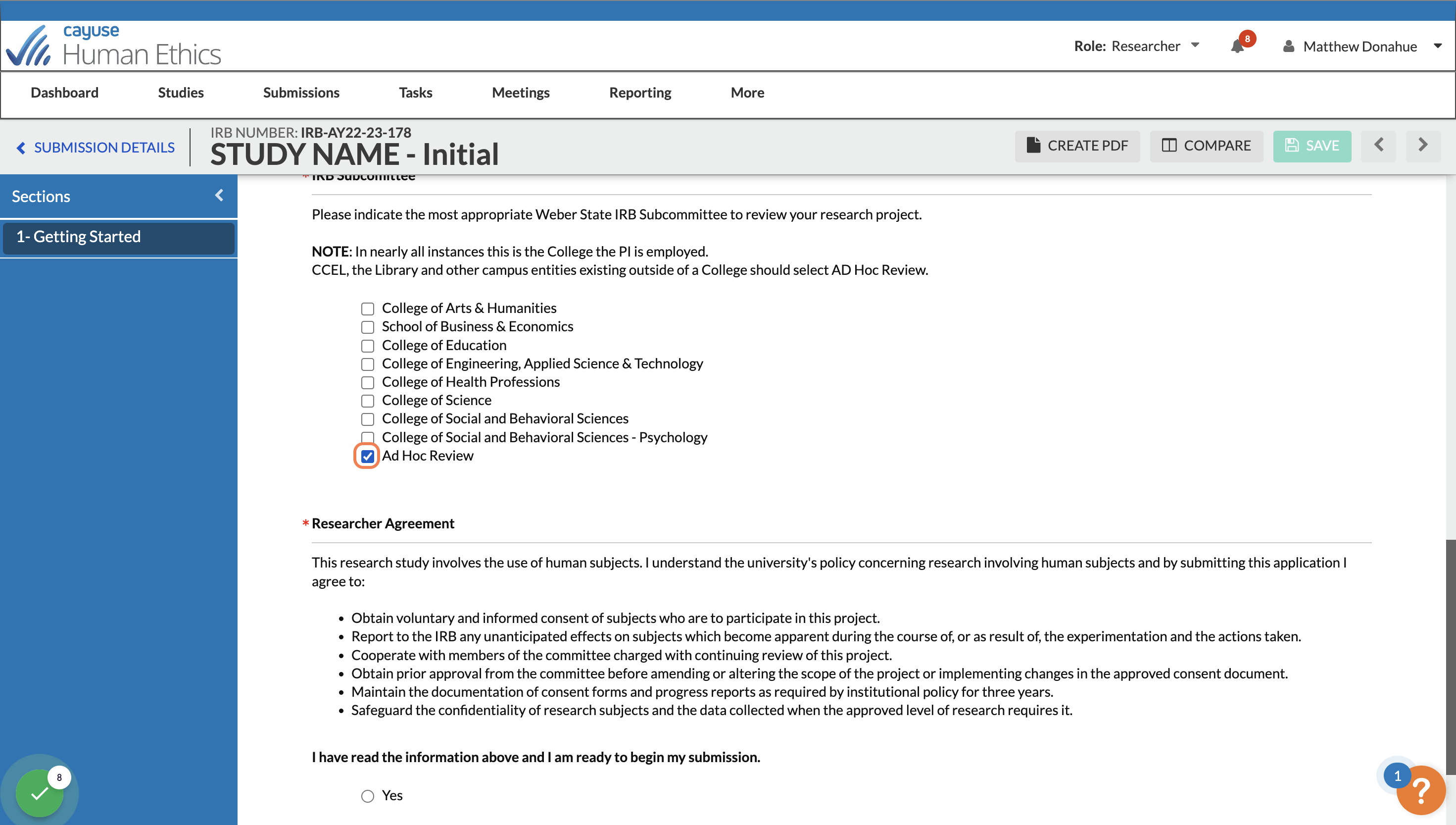Check College of Education
Screen dimensions: 1456x825
pos(367,346)
